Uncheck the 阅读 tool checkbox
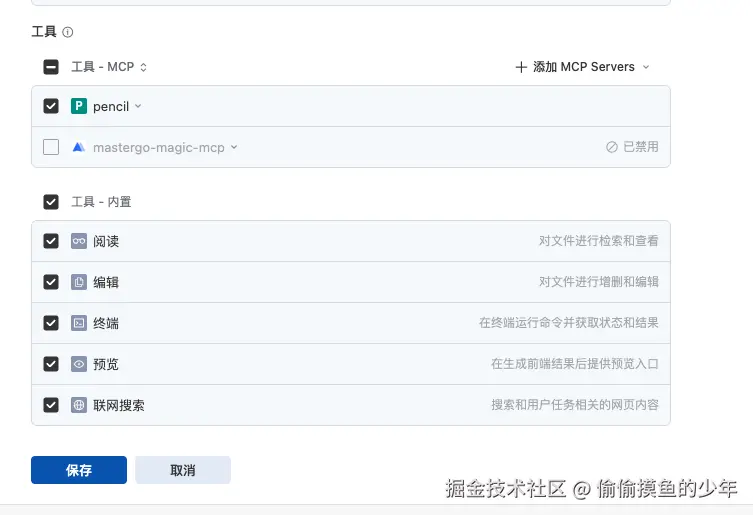Screen dimensions: 753x515 tap(51, 241)
